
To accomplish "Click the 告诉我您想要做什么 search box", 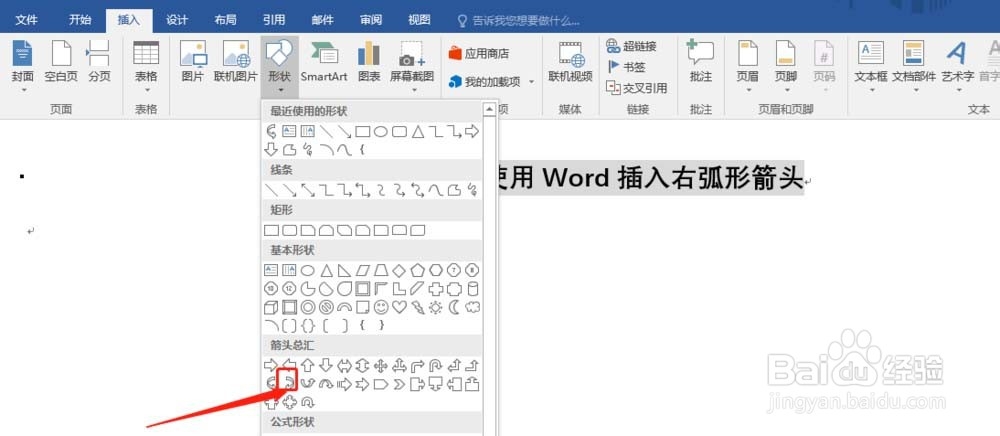I will (x=518, y=21).
